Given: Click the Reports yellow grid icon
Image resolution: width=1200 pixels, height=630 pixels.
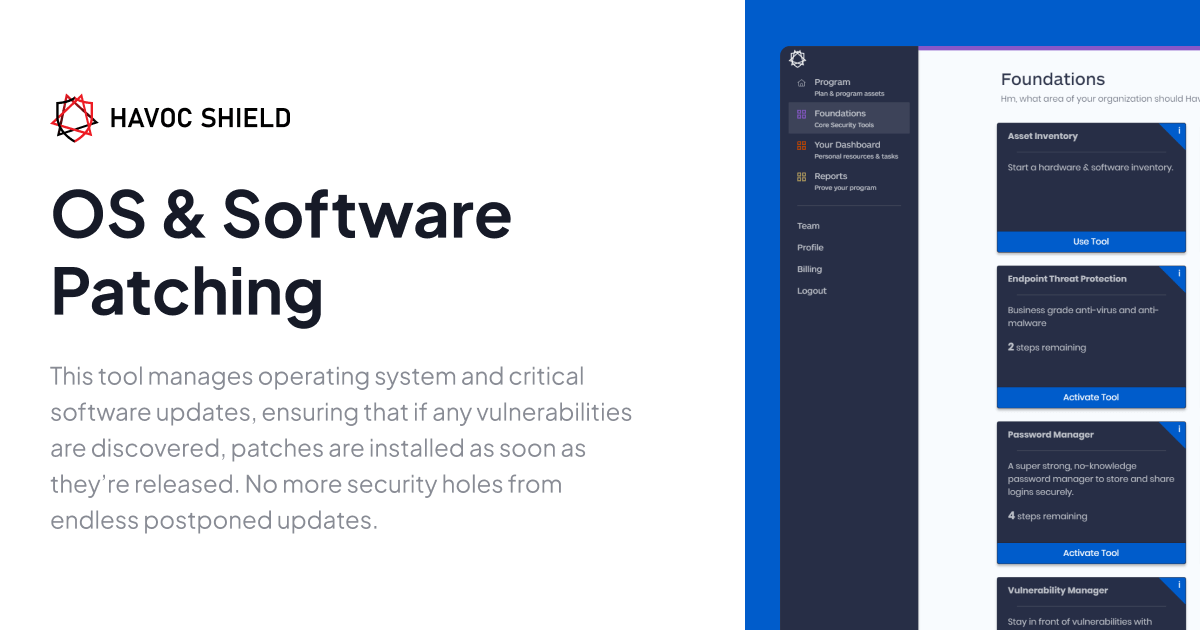Looking at the screenshot, I should click(x=799, y=177).
